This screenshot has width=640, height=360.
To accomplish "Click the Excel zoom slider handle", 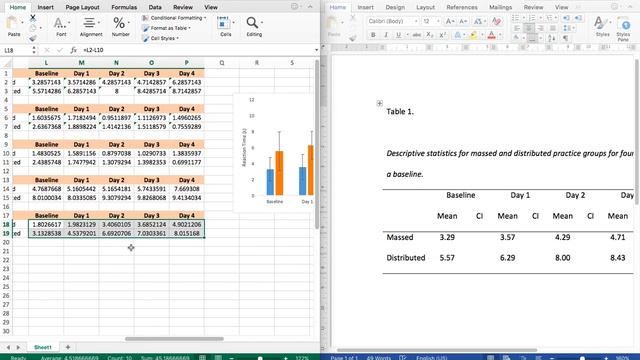I will coord(260,358).
